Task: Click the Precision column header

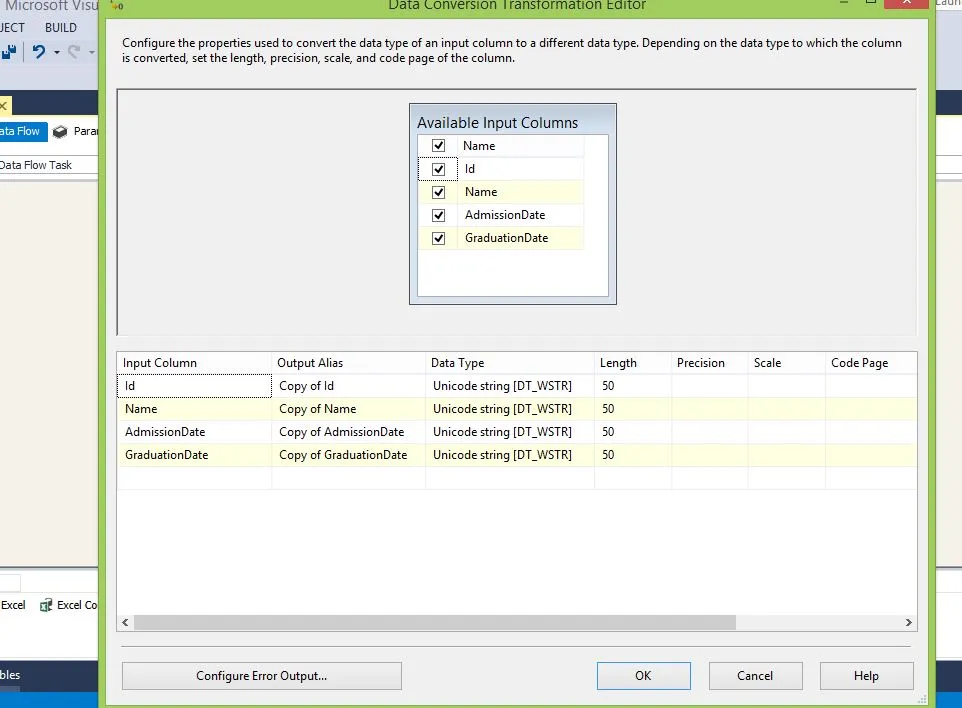Action: click(x=710, y=363)
